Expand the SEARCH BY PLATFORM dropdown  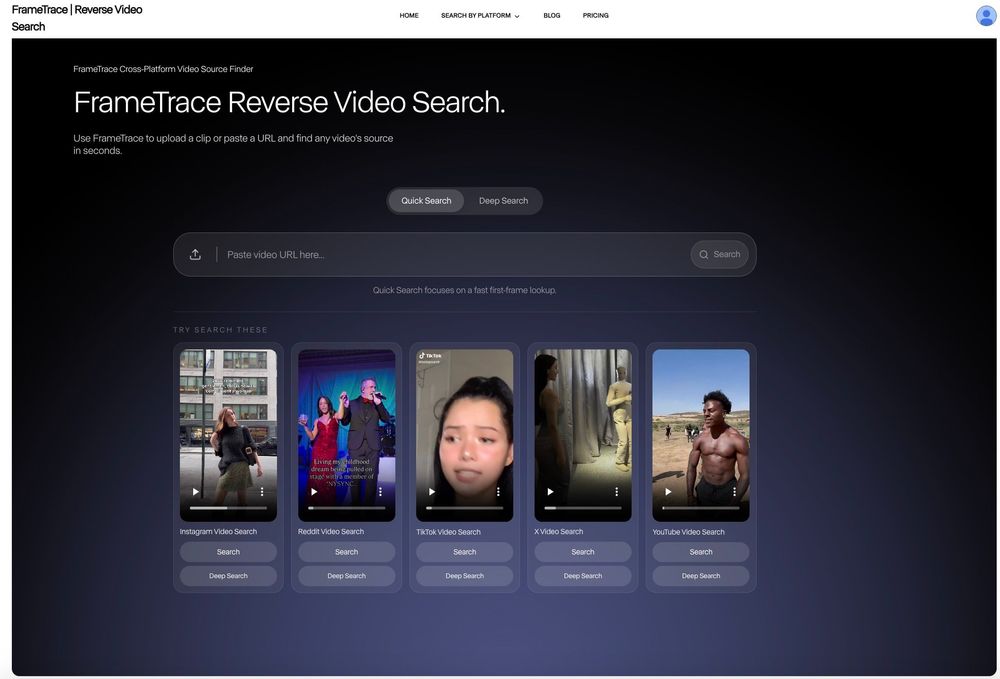click(478, 14)
